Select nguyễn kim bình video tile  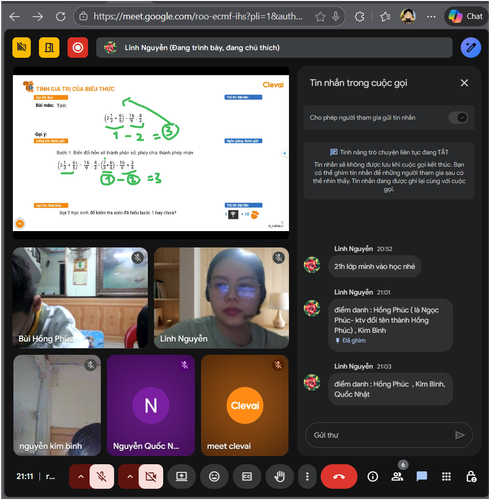57,405
